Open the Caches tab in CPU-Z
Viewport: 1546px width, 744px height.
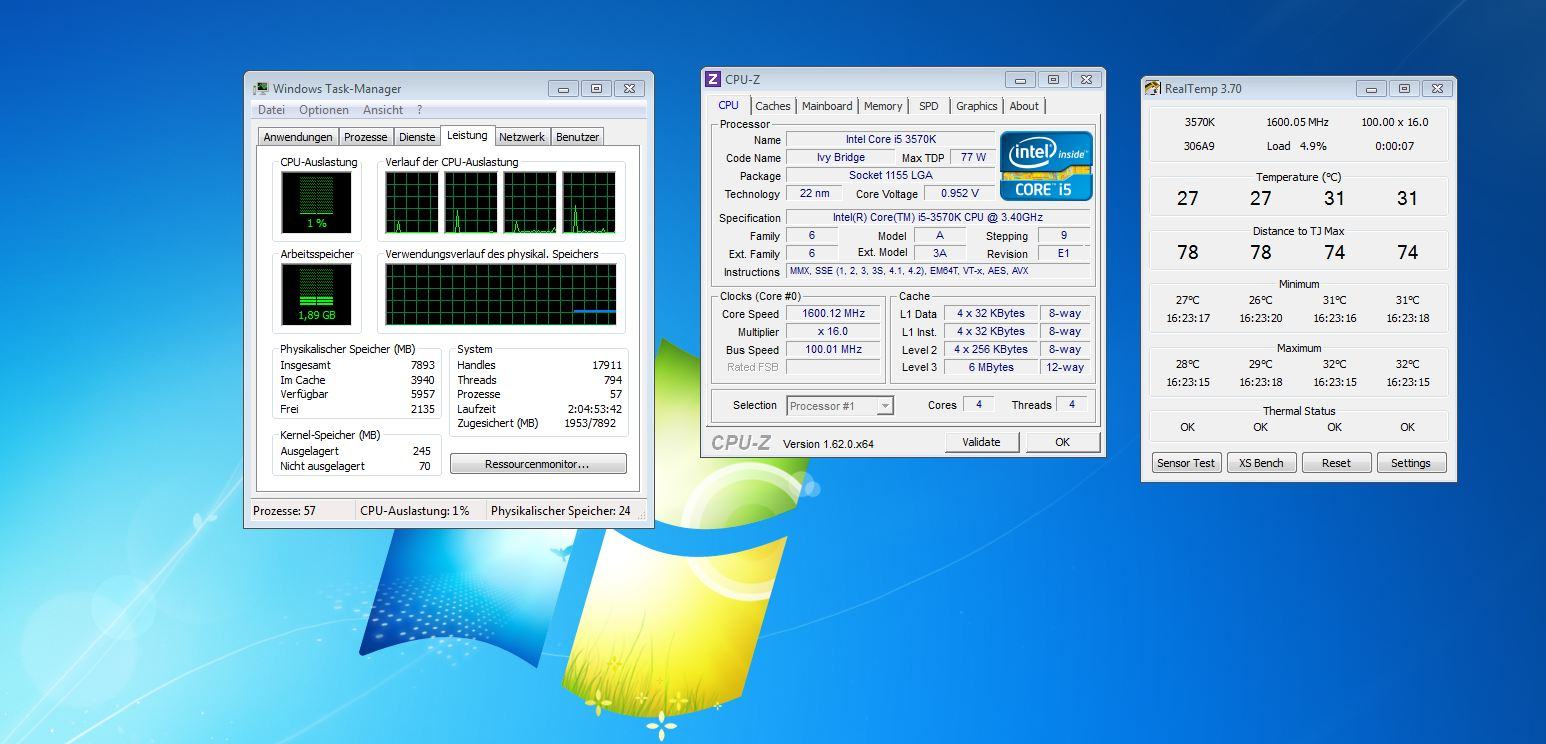(773, 106)
